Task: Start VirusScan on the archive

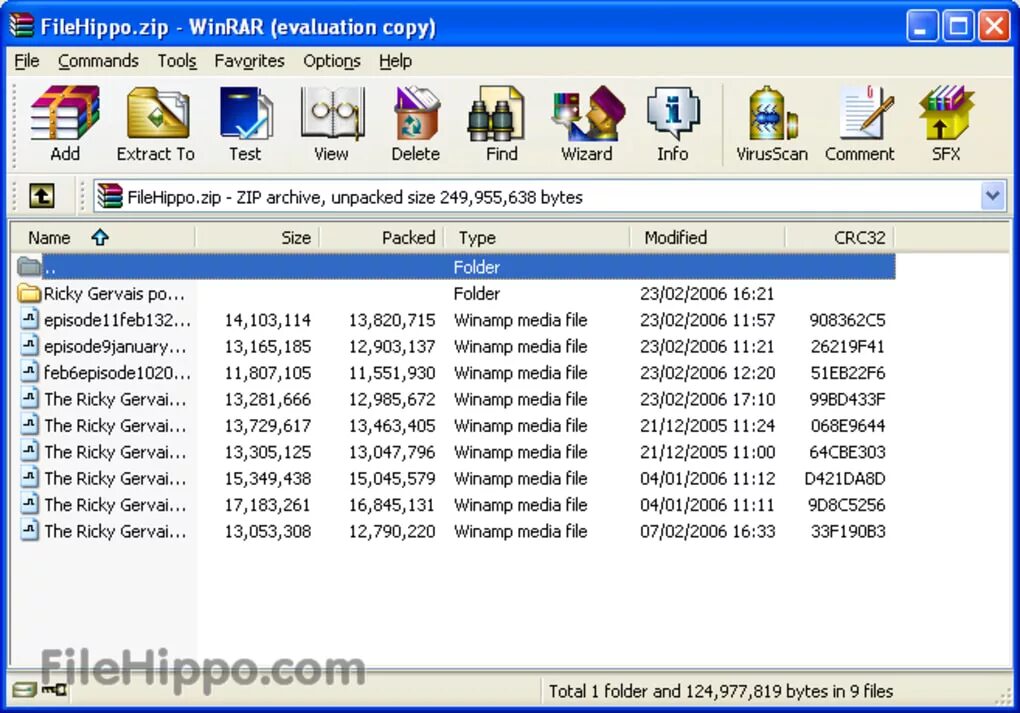Action: pos(772,124)
